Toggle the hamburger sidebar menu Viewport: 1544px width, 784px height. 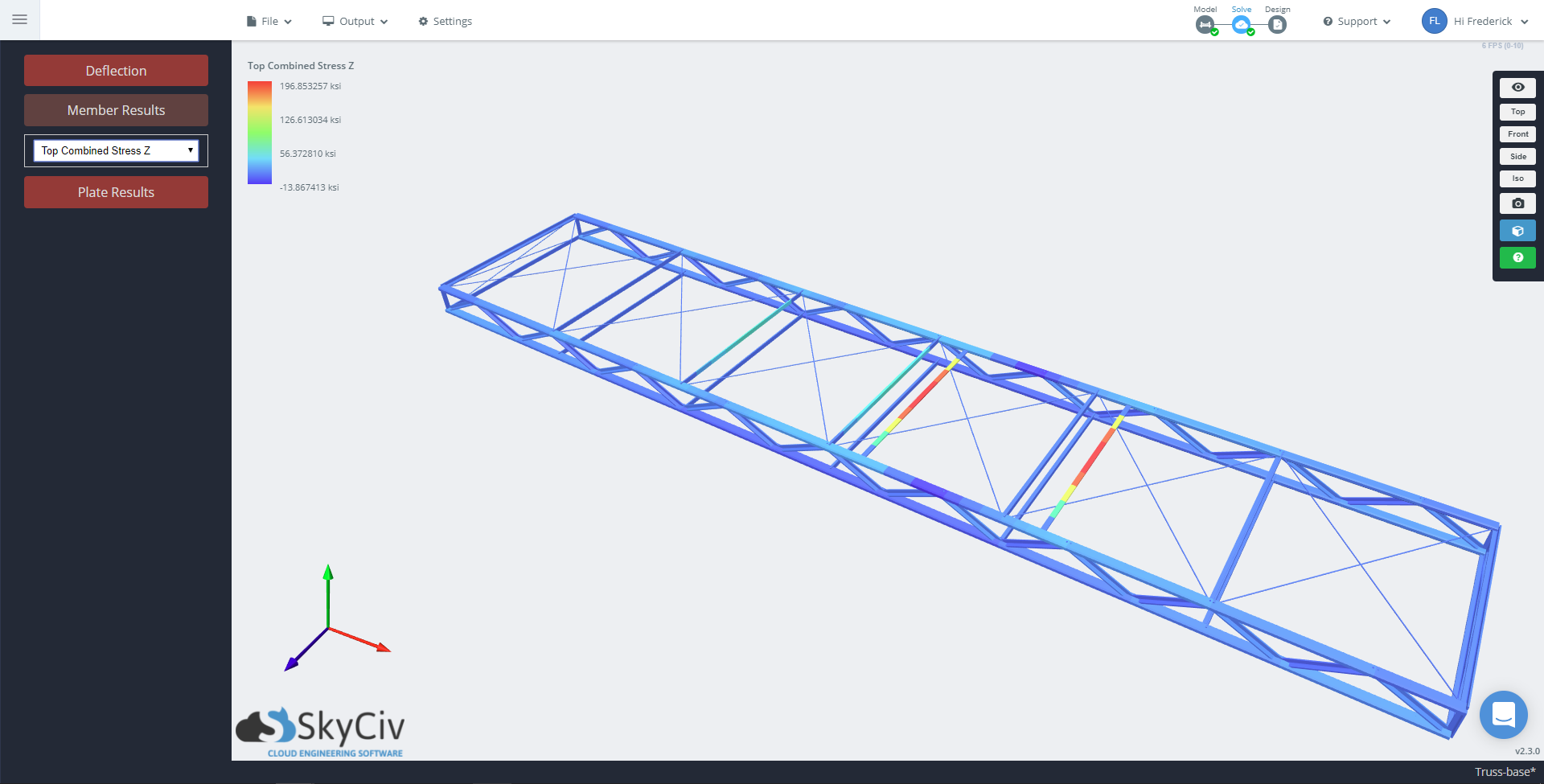(x=19, y=19)
